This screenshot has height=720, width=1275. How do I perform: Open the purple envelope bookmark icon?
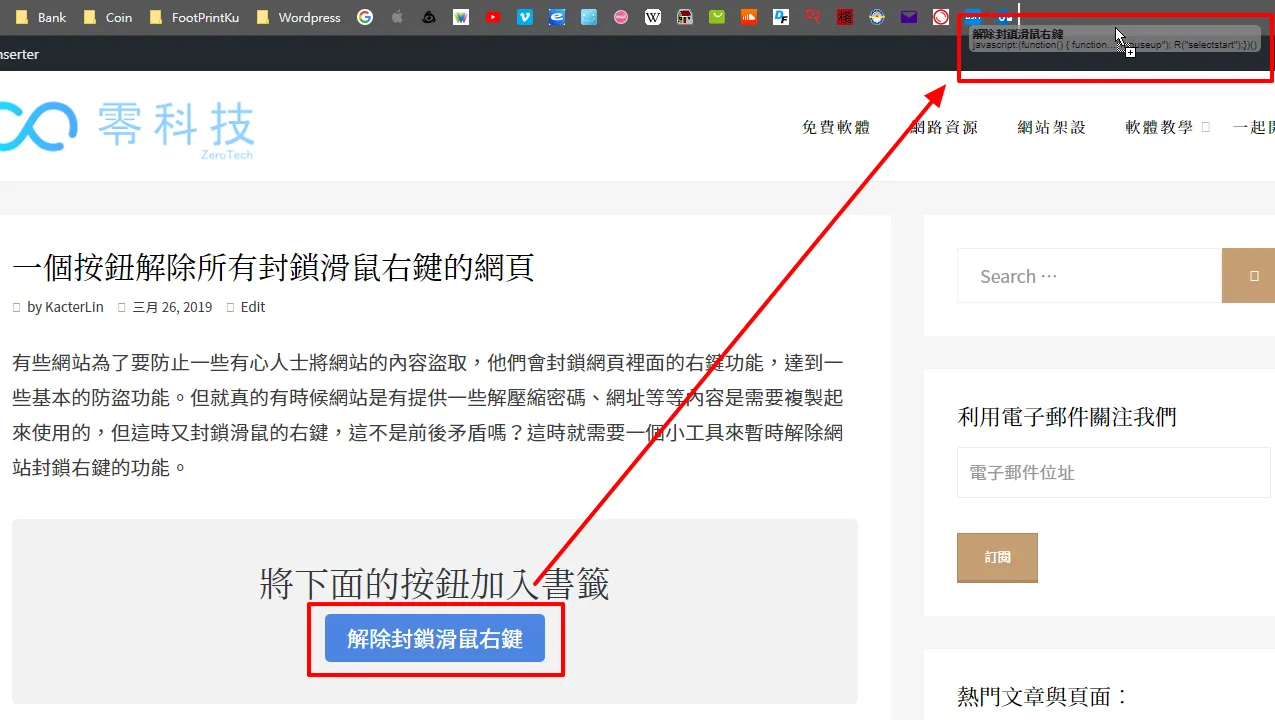coord(908,17)
